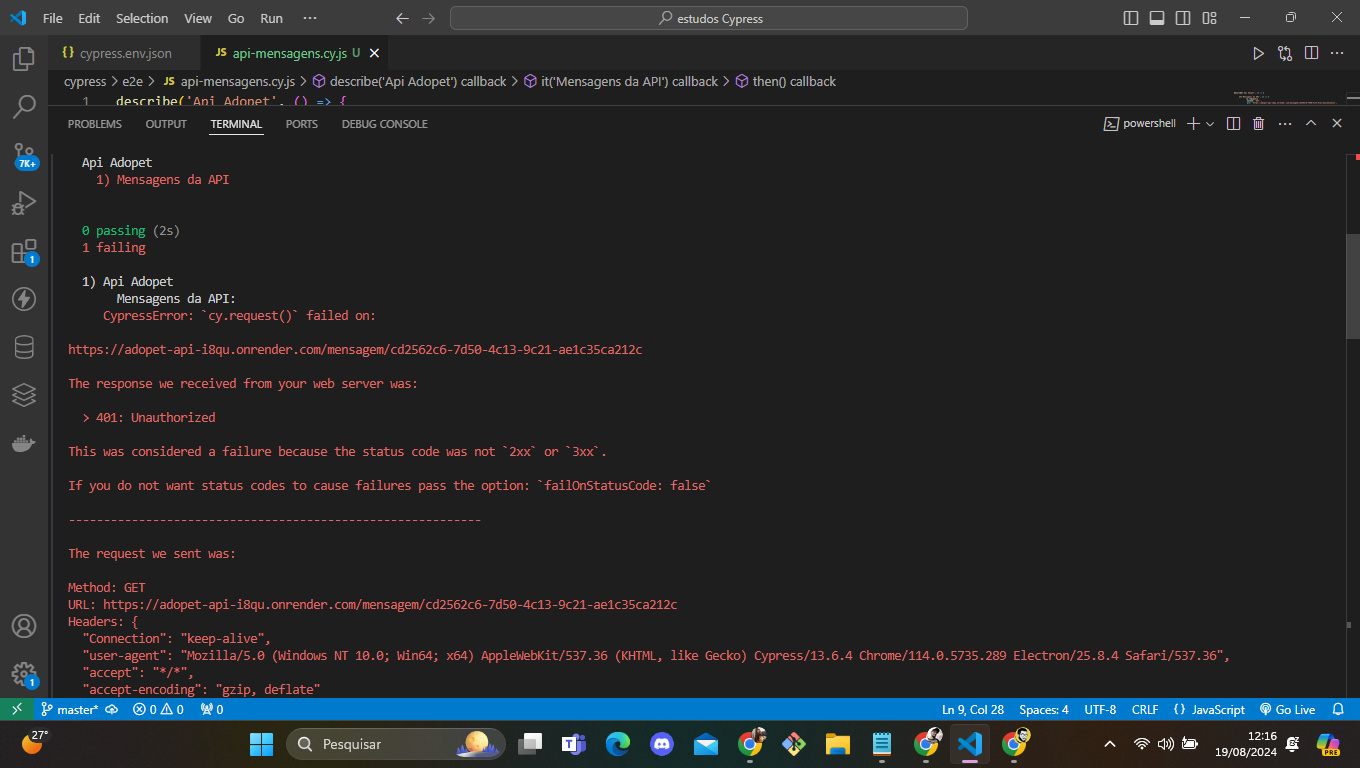Open api-mensagens.cy.js breadcrumb dropdown
The height and width of the screenshot is (768, 1360).
point(228,82)
